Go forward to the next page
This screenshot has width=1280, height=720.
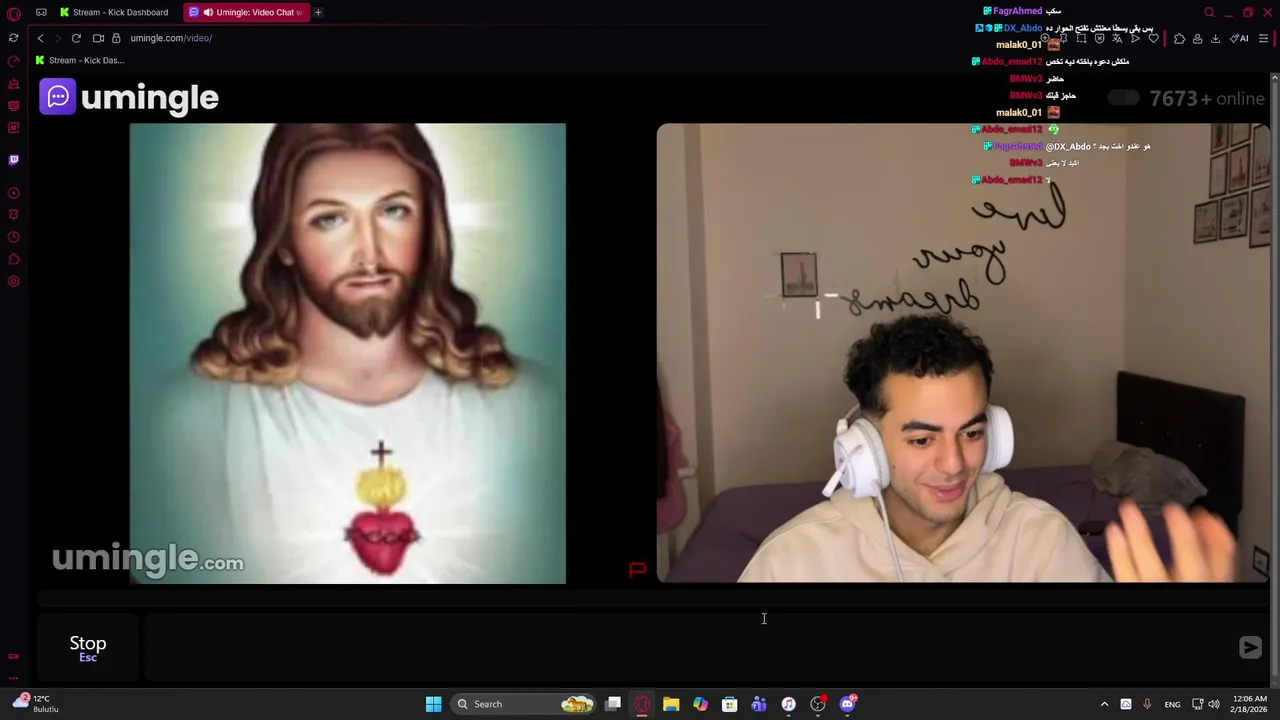pyautogui.click(x=58, y=38)
